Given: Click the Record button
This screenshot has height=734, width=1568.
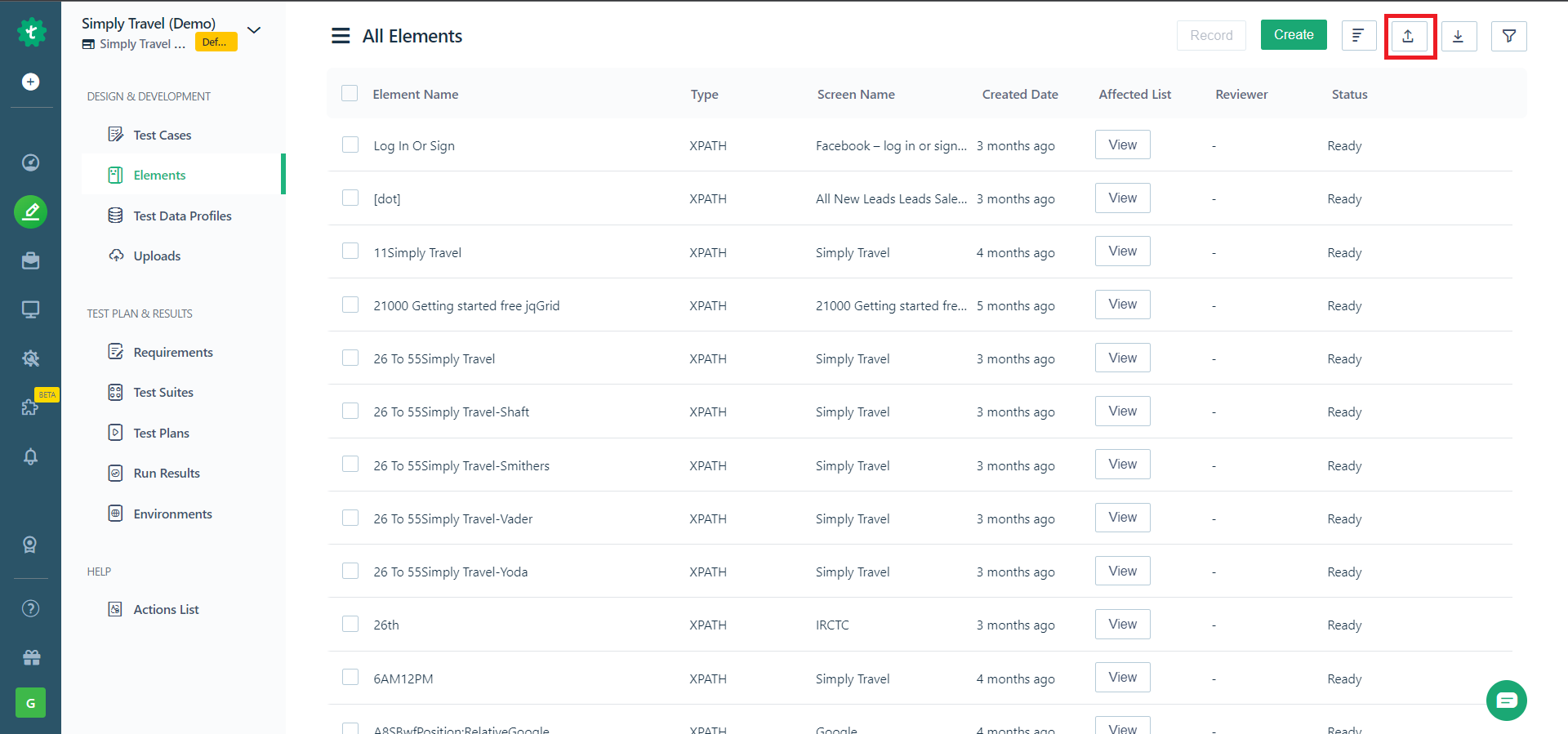Looking at the screenshot, I should click(1211, 35).
